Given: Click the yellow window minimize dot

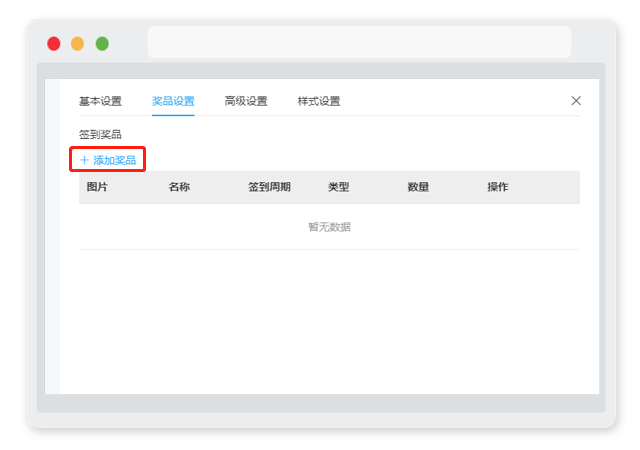Looking at the screenshot, I should tap(78, 44).
